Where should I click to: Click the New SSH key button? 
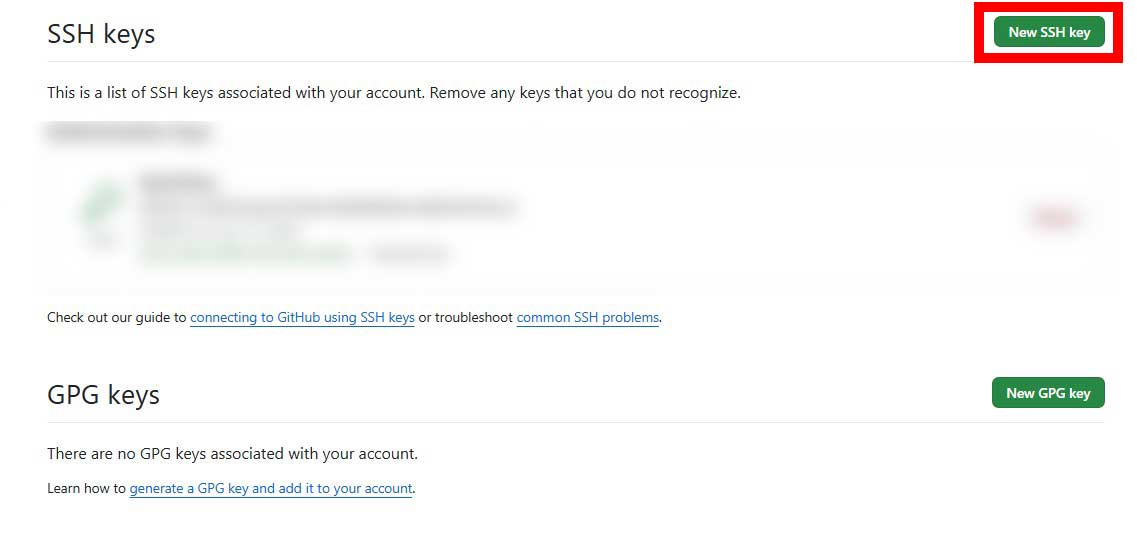[x=1048, y=32]
